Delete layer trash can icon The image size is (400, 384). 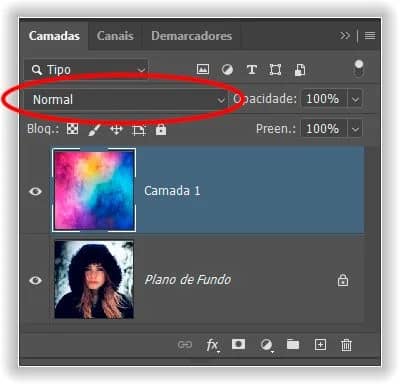pos(346,345)
